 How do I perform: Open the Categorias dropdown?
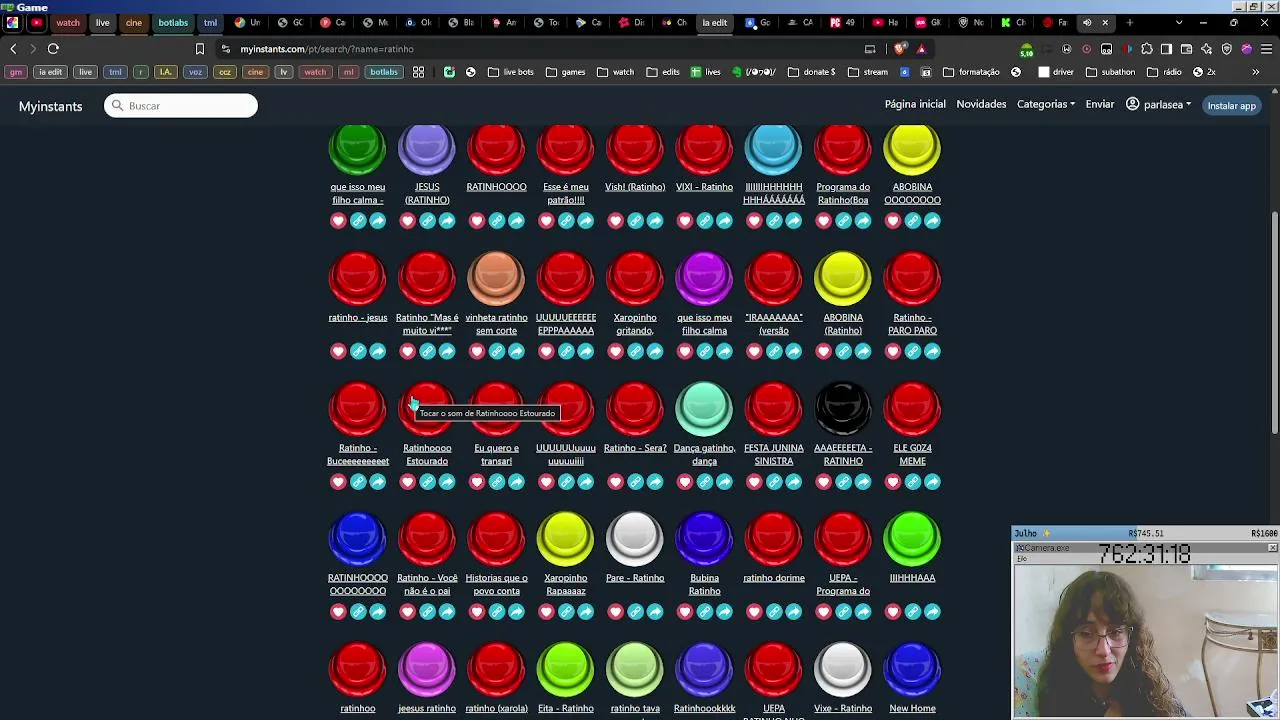coord(1046,104)
